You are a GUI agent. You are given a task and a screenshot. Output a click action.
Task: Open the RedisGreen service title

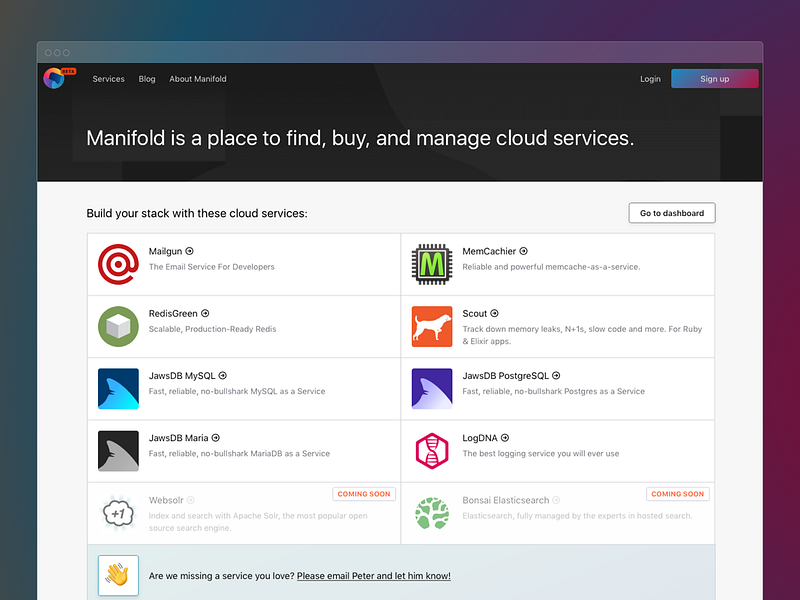tap(173, 313)
